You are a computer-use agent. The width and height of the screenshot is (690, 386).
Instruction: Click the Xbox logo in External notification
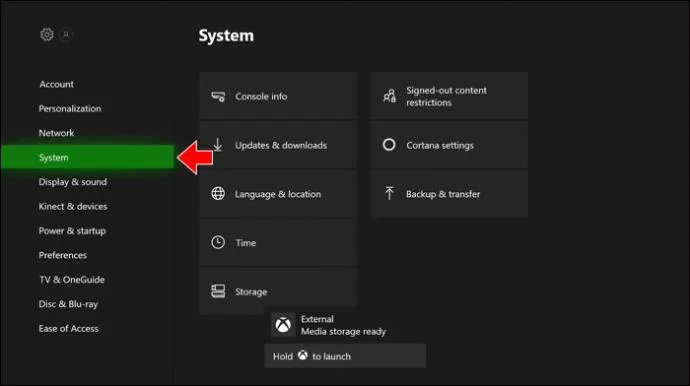click(283, 325)
